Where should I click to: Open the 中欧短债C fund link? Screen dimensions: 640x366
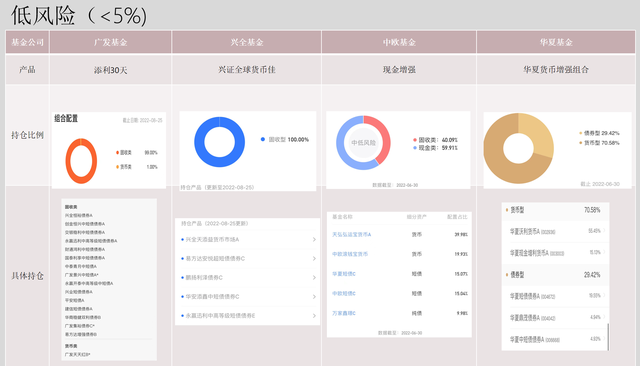[x=344, y=293]
